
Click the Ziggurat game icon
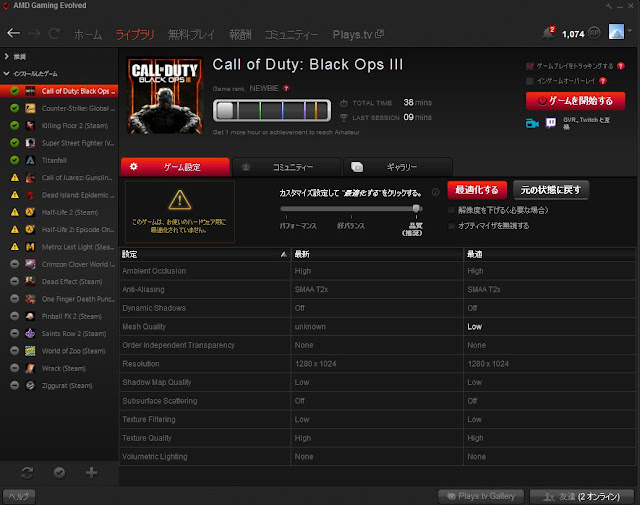click(30, 385)
